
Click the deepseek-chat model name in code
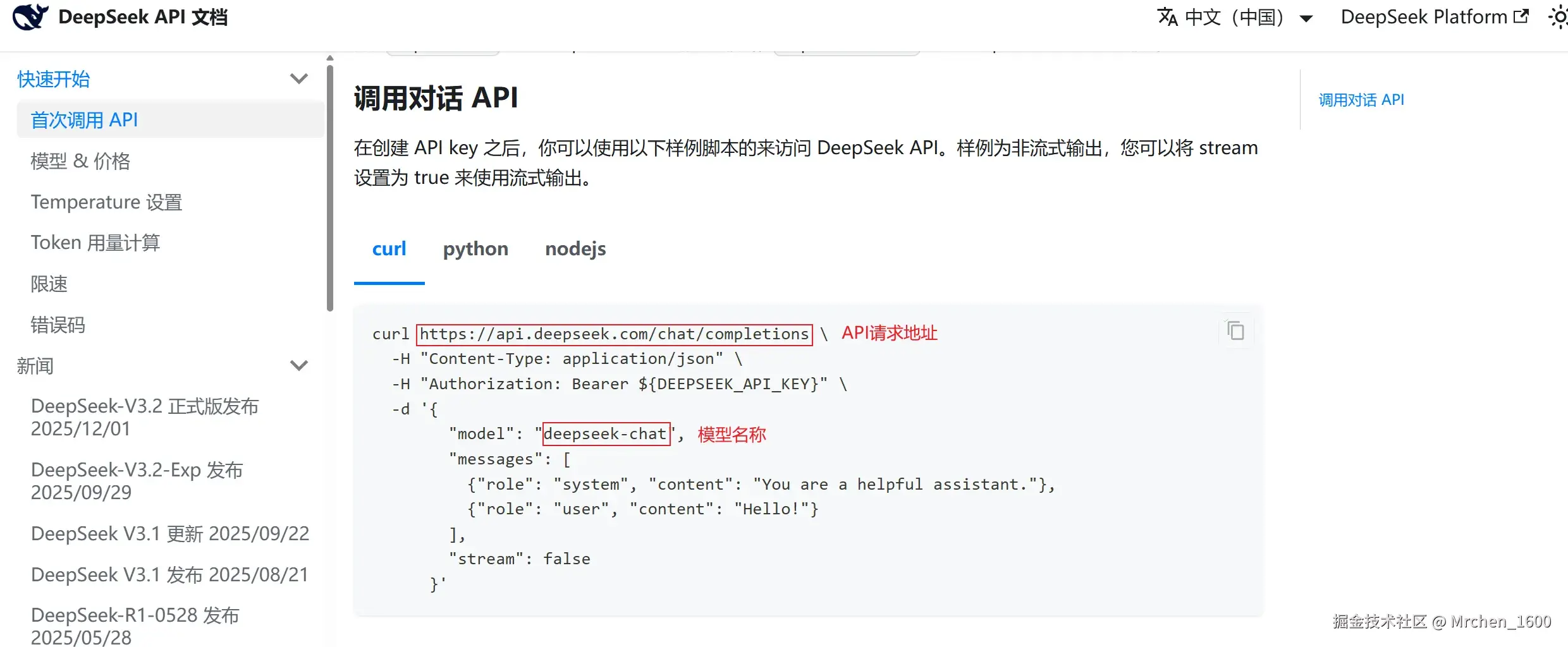tap(606, 434)
